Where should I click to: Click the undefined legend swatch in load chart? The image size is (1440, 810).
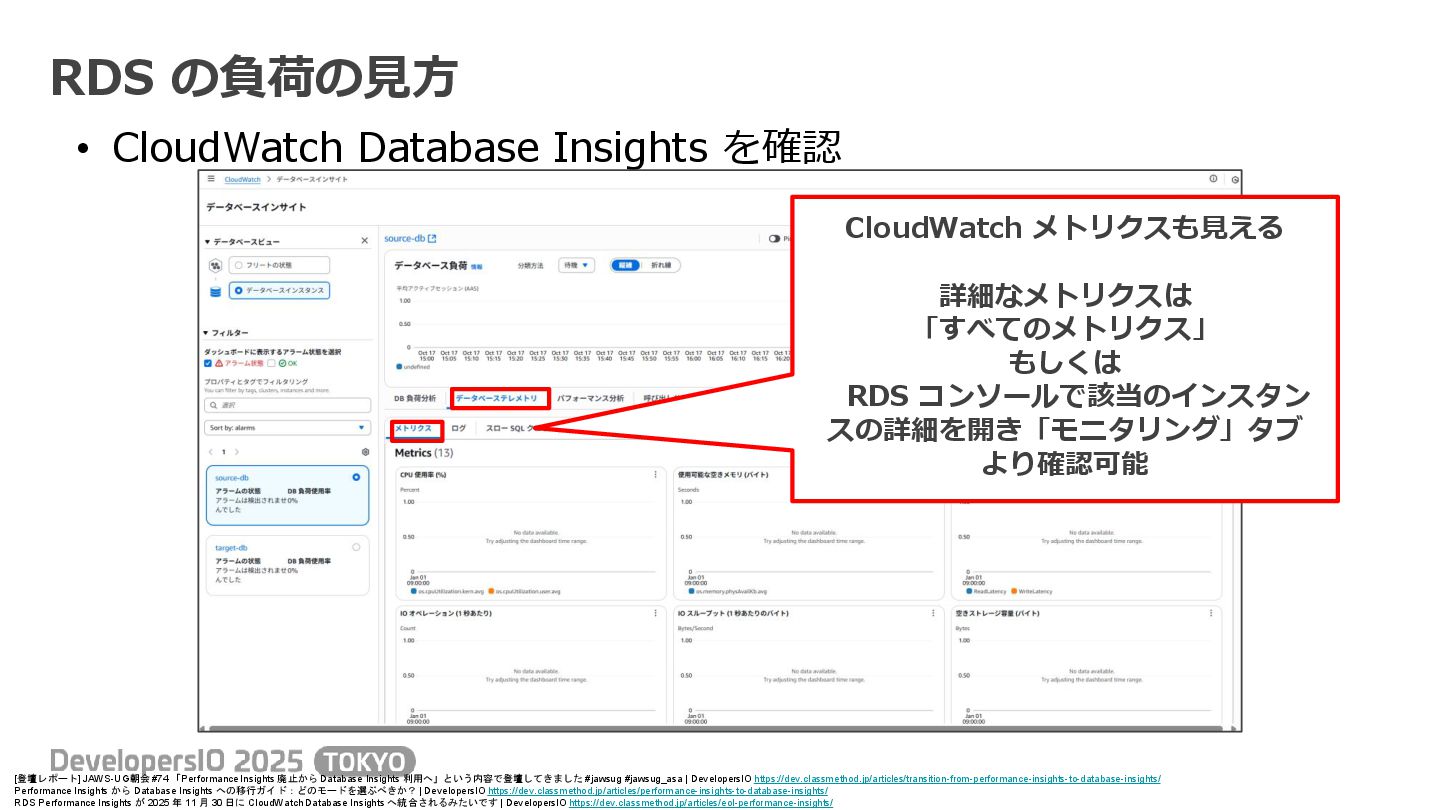pyautogui.click(x=399, y=367)
